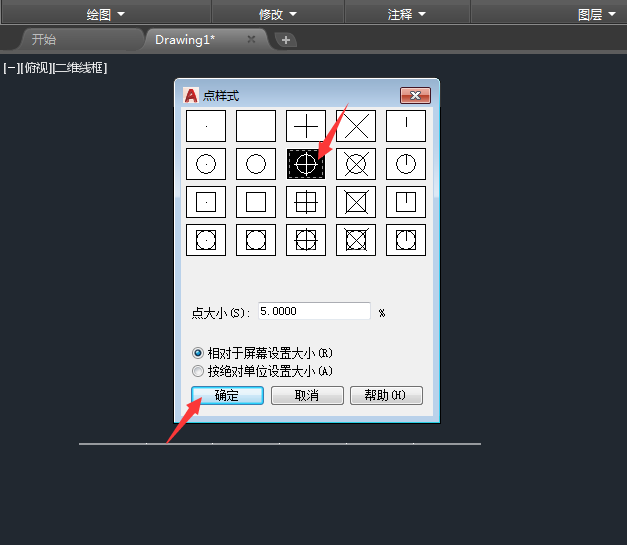Viewport: 627px width, 545px height.
Task: Click the horizontal line in the drawing area
Action: tap(280, 443)
